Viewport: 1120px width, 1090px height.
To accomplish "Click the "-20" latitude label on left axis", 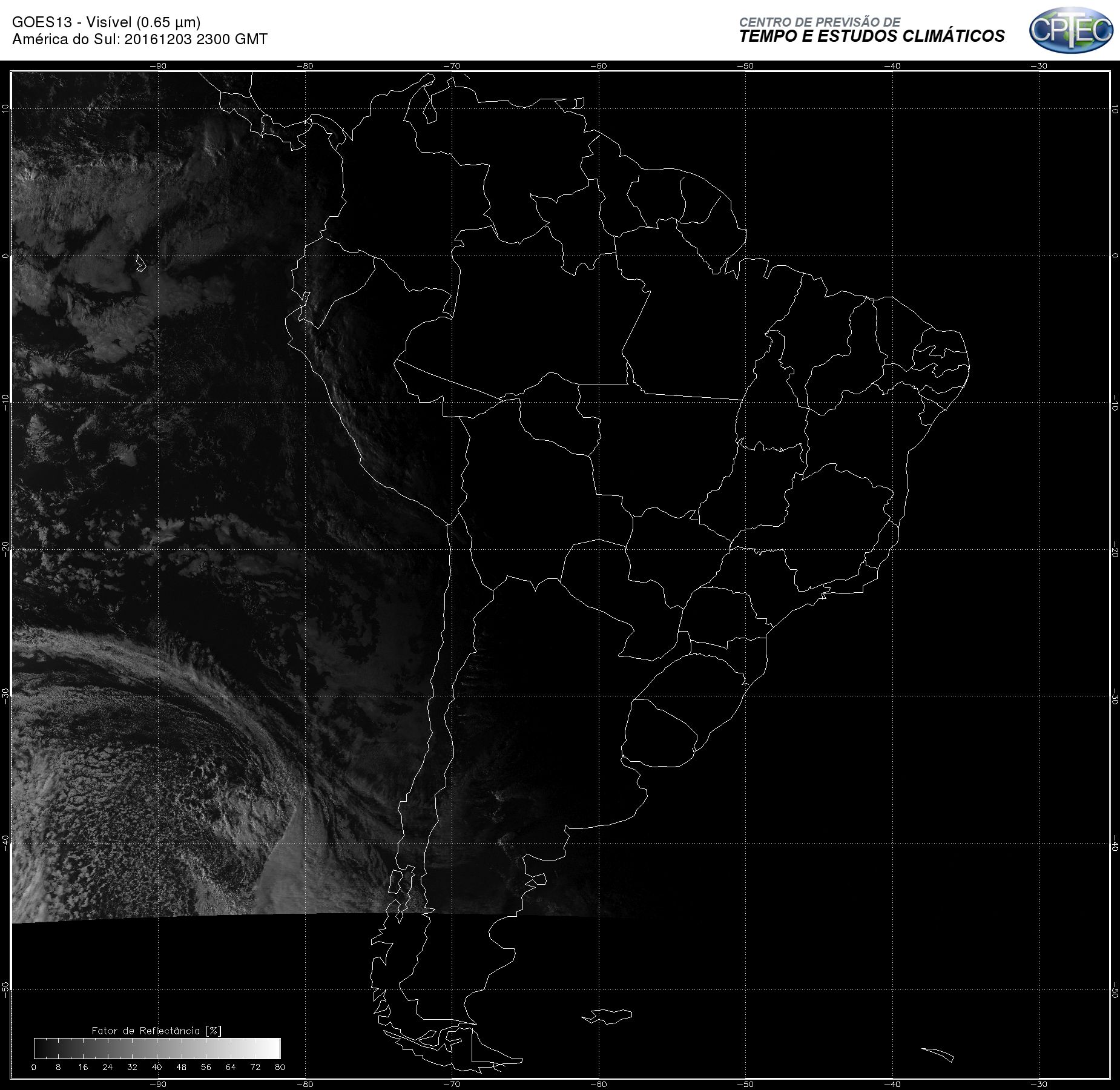I will [x=5, y=549].
